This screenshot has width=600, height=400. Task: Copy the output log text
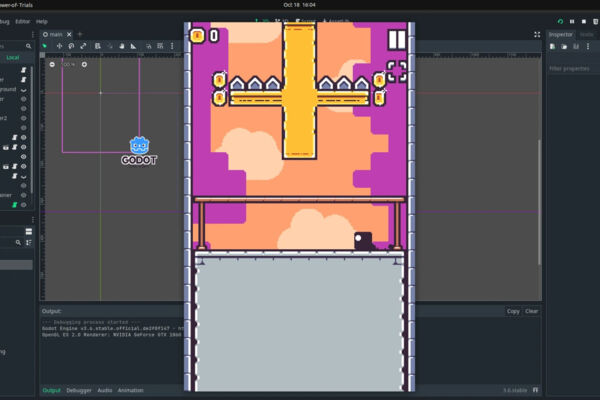pyautogui.click(x=513, y=311)
